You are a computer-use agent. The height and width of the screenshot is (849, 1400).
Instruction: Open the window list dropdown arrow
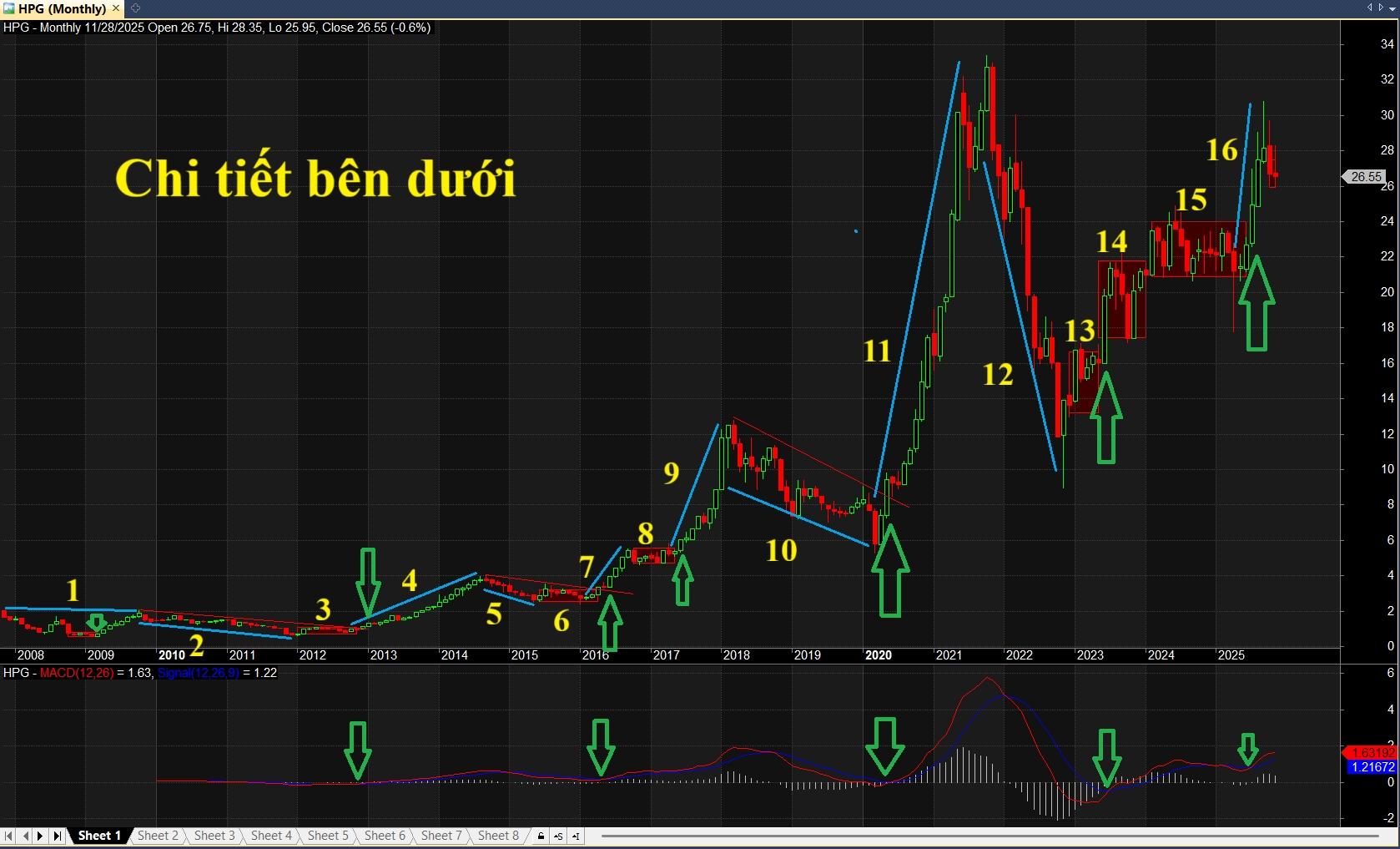click(1392, 8)
